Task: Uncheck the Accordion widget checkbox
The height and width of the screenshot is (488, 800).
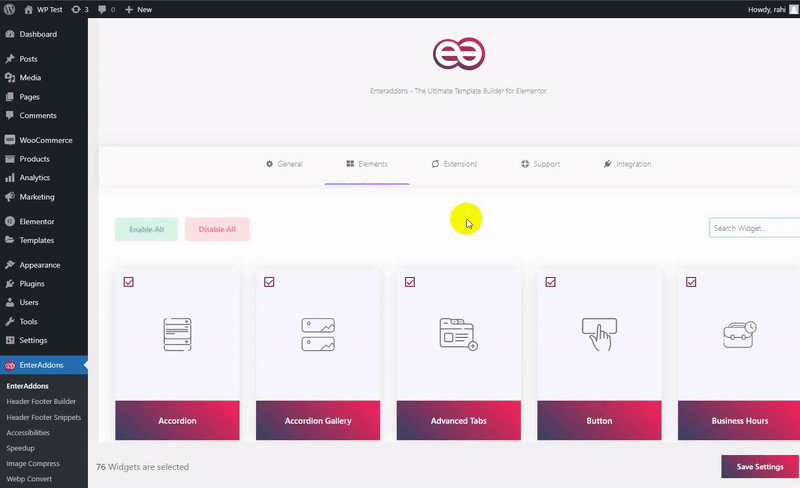Action: pyautogui.click(x=129, y=282)
